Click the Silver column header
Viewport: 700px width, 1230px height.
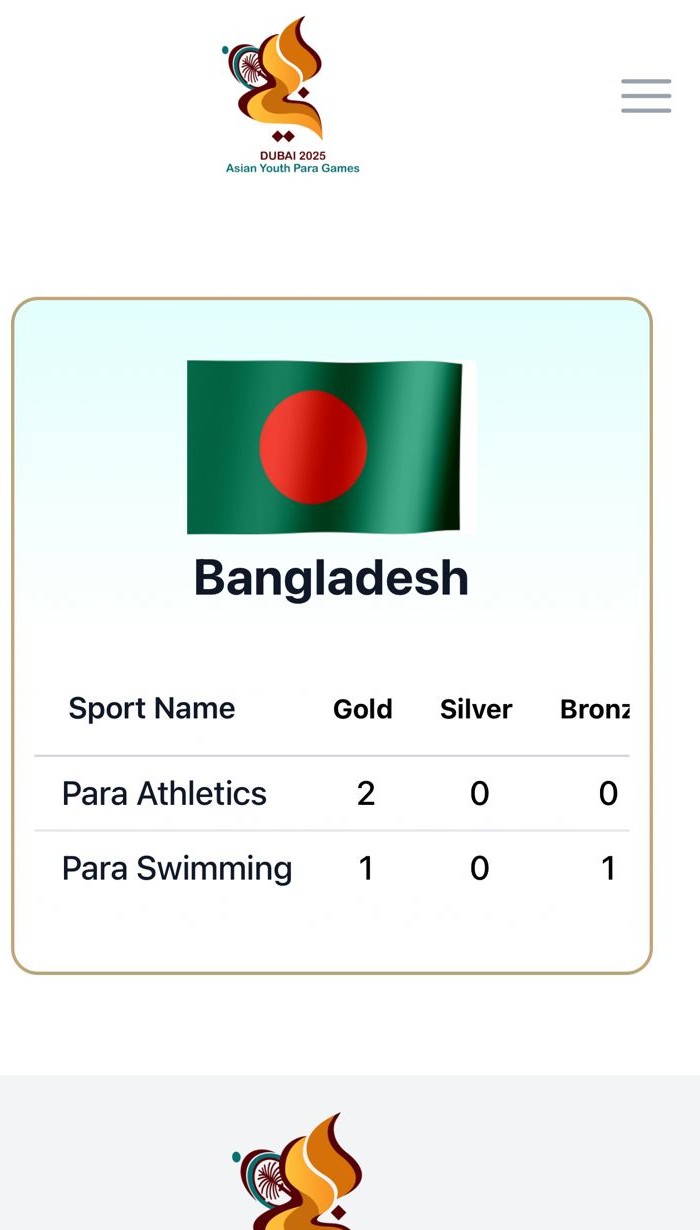(x=476, y=709)
